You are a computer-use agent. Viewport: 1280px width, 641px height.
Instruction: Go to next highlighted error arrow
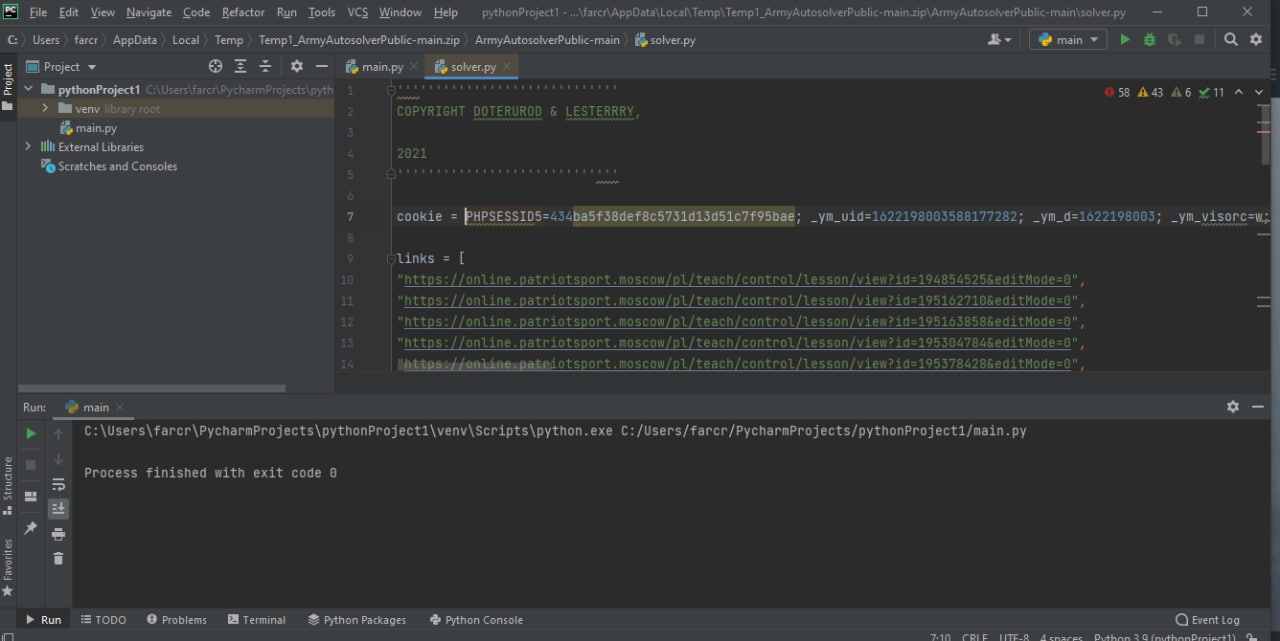1259,92
